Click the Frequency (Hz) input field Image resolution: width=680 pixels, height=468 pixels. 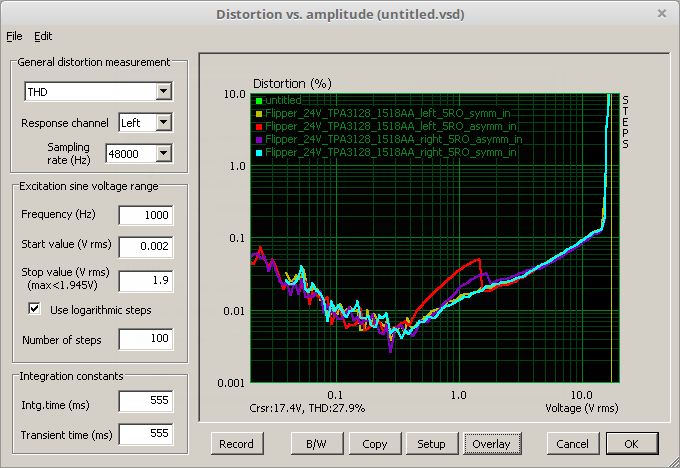point(145,215)
